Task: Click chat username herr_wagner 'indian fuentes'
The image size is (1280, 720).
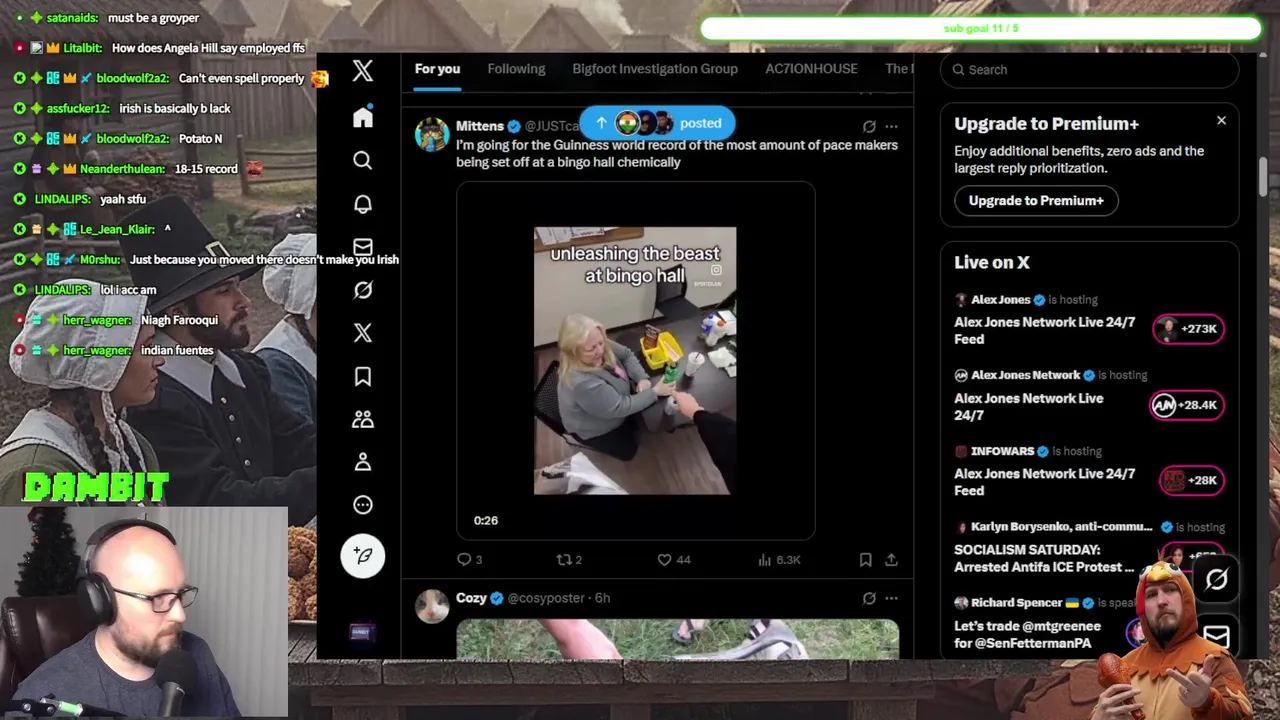Action: tap(96, 350)
